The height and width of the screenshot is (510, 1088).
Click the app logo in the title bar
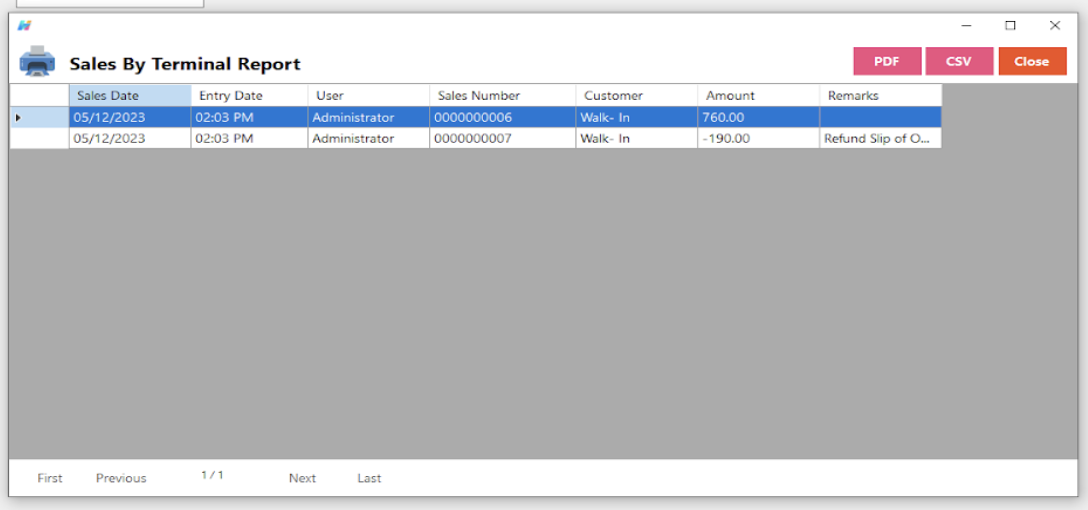coord(24,26)
